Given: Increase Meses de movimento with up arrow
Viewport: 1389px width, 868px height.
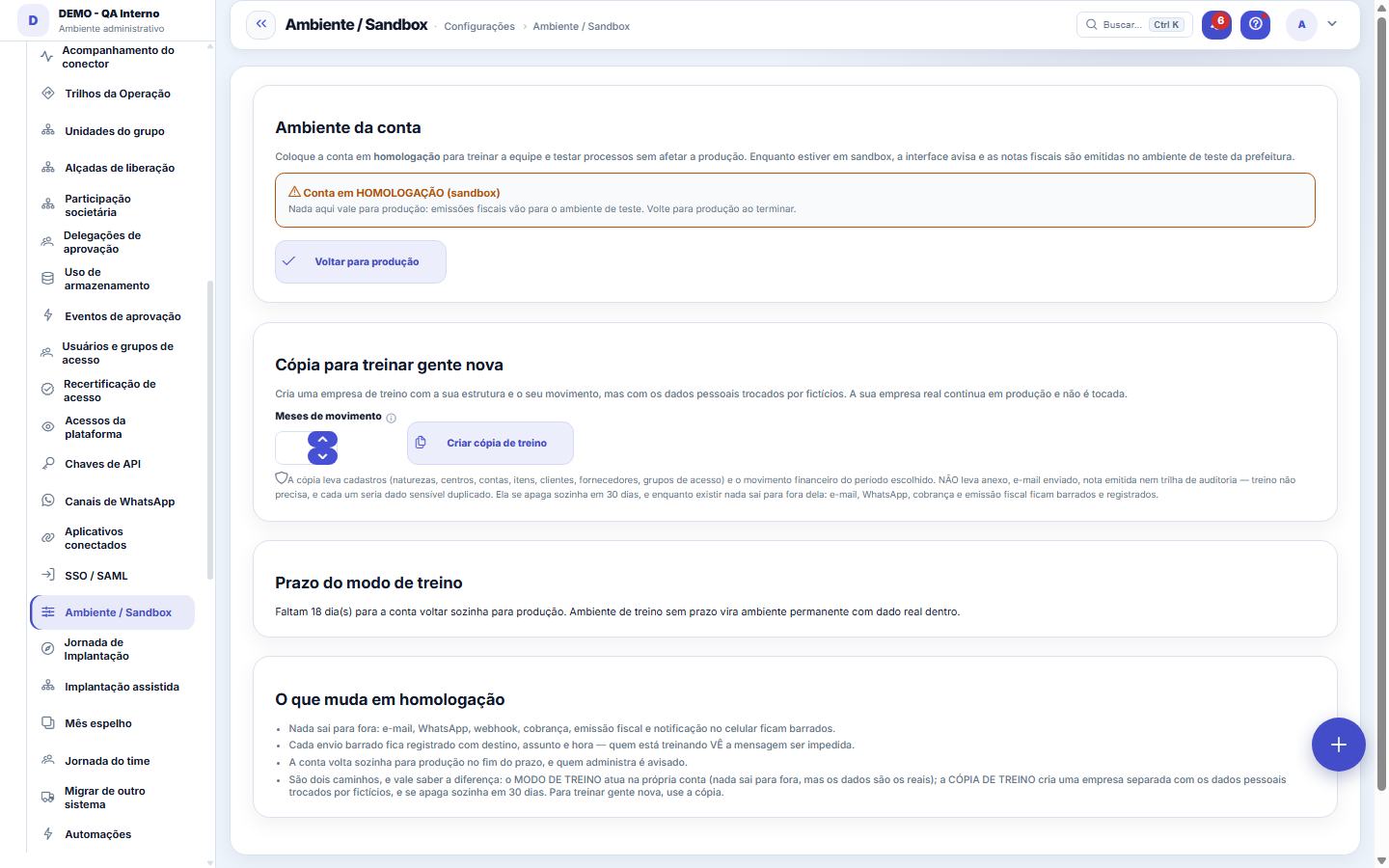Looking at the screenshot, I should [x=322, y=439].
